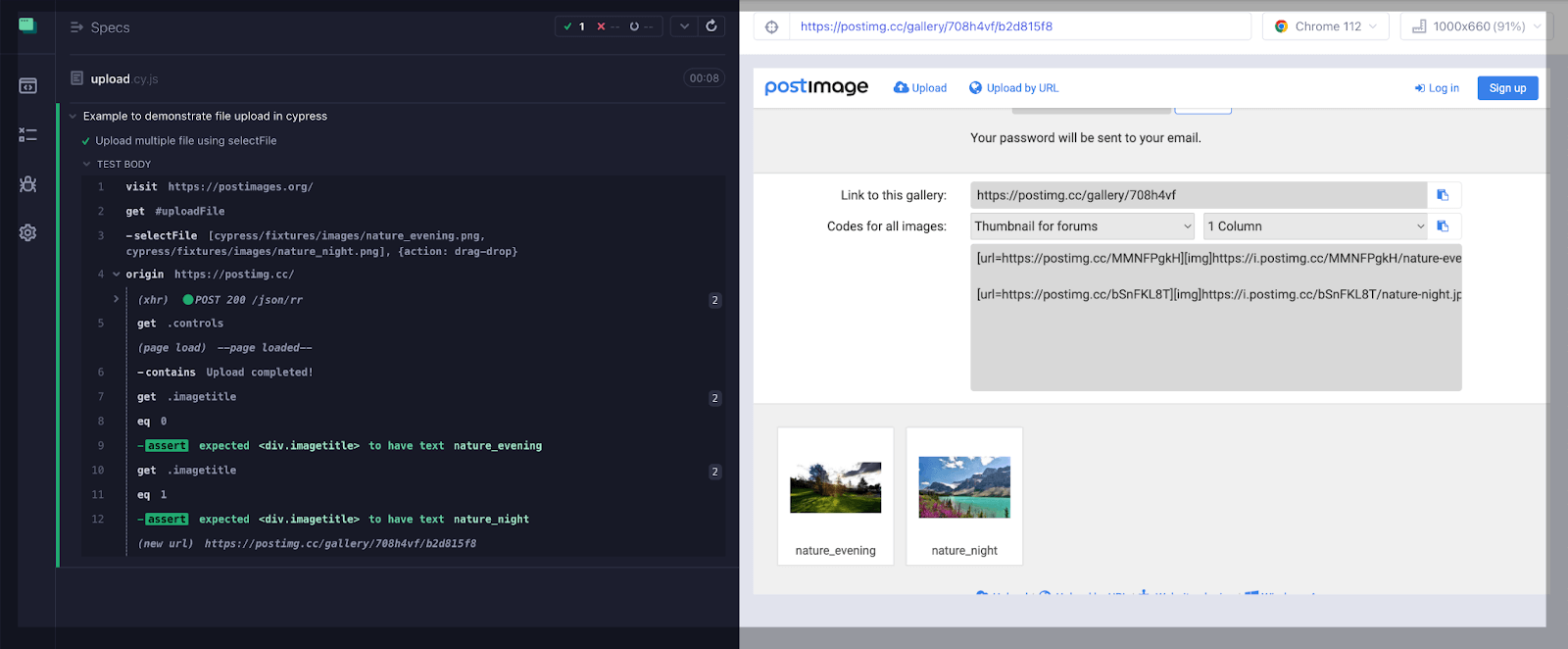Click the Sign up button

tap(1507, 88)
